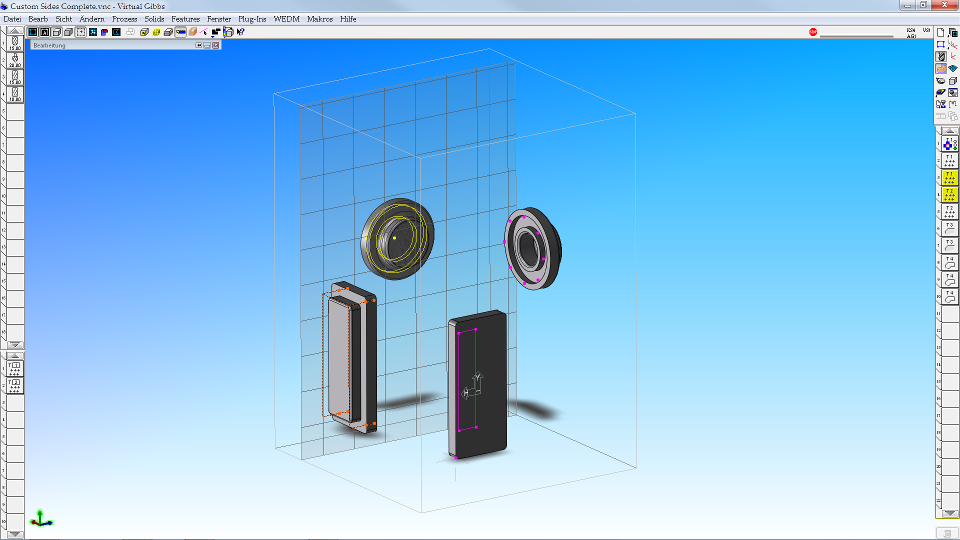Image resolution: width=960 pixels, height=540 pixels.
Task: Open the Sicht menu
Action: coord(64,19)
